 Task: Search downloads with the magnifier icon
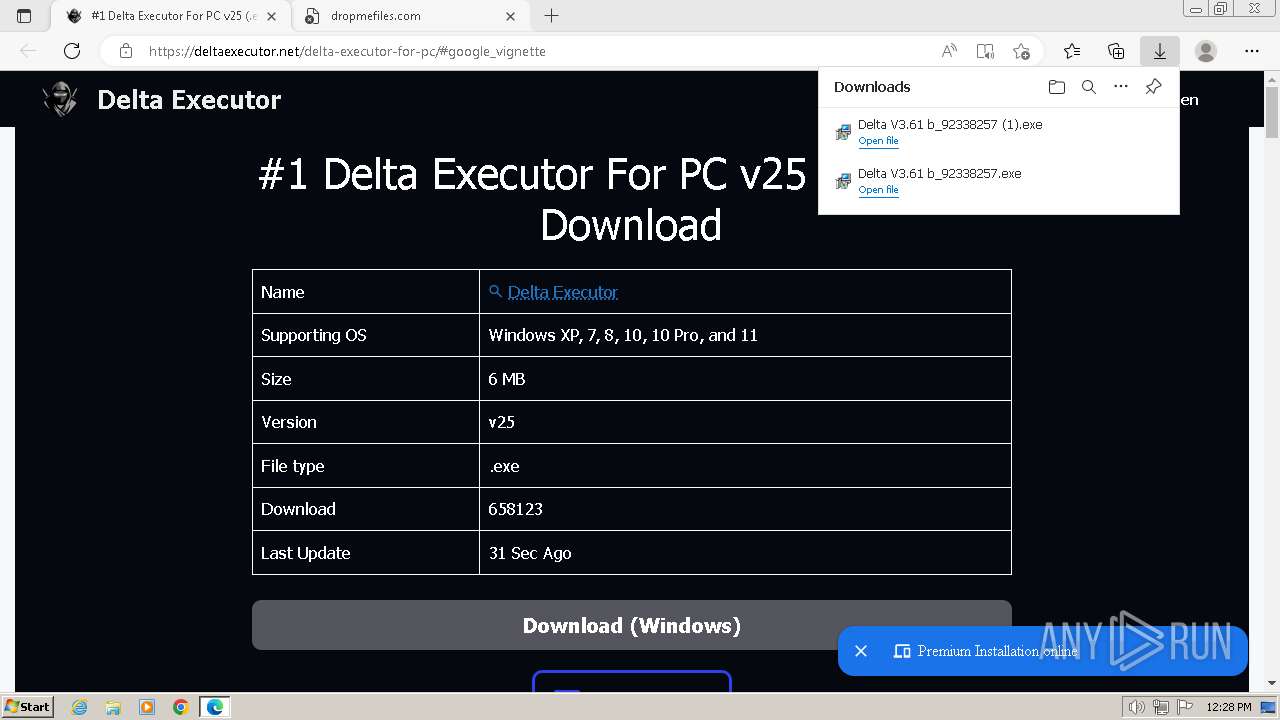click(1089, 87)
